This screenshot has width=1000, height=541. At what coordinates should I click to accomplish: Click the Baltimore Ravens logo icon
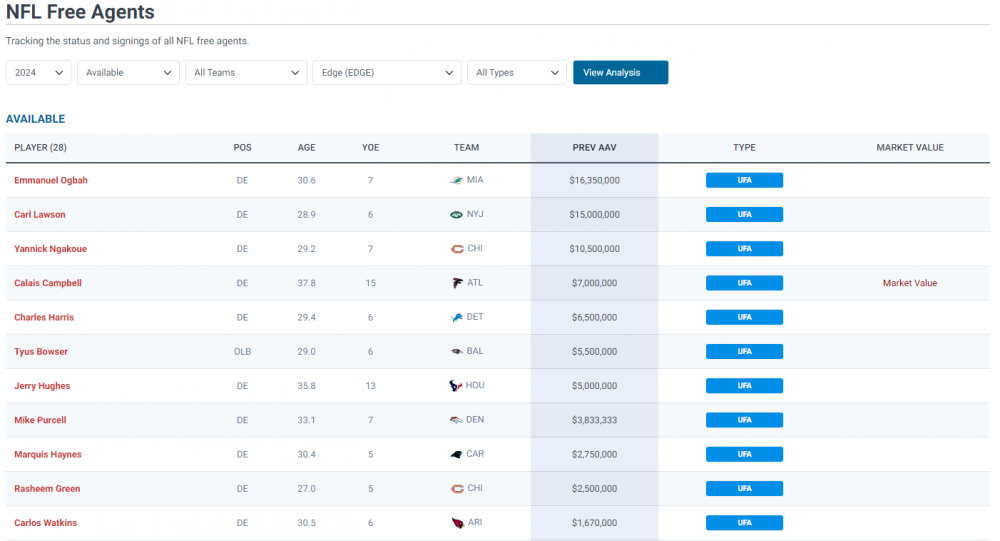coord(457,352)
